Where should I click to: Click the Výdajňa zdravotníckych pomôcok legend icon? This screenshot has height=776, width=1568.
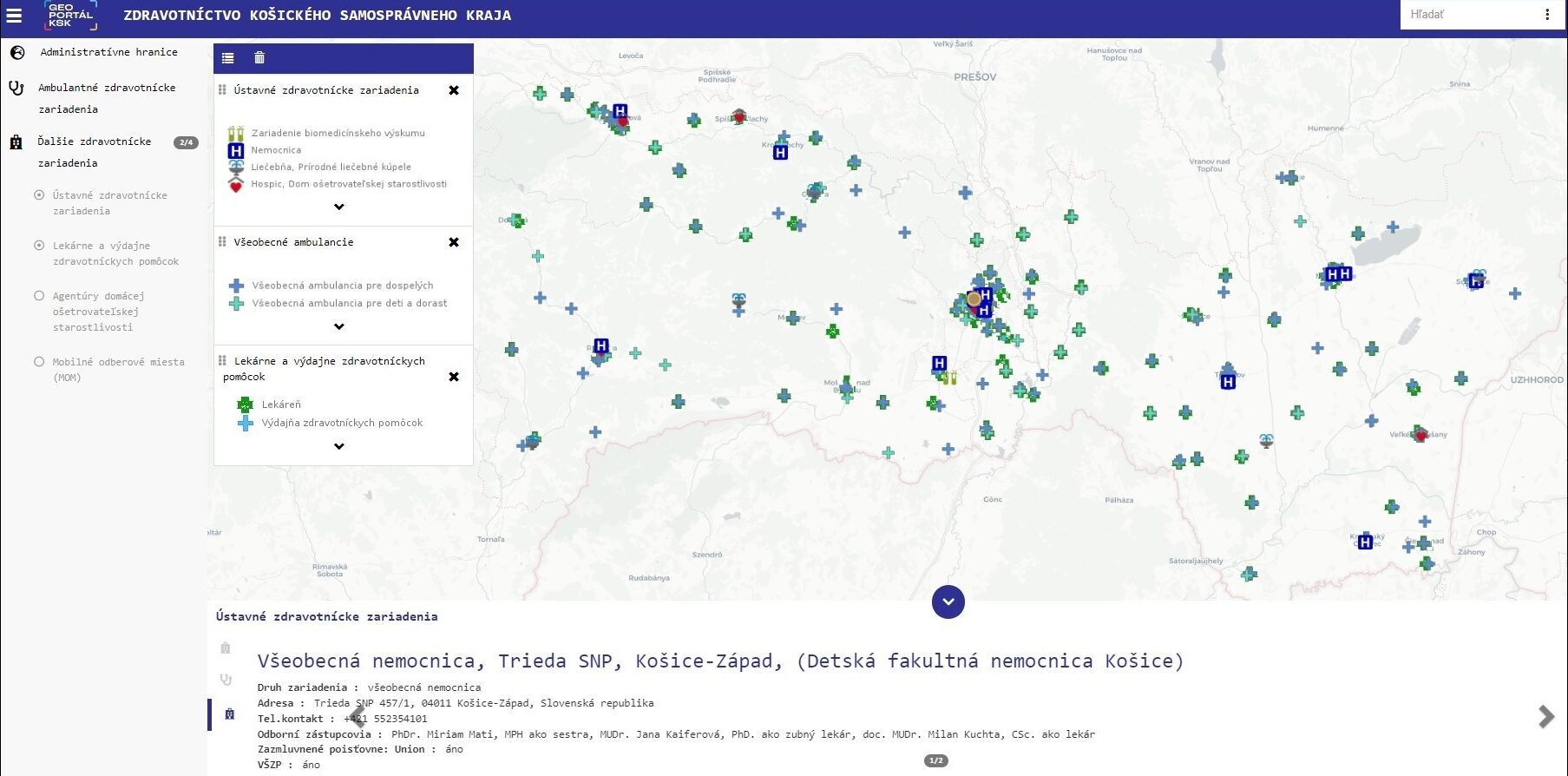click(246, 423)
